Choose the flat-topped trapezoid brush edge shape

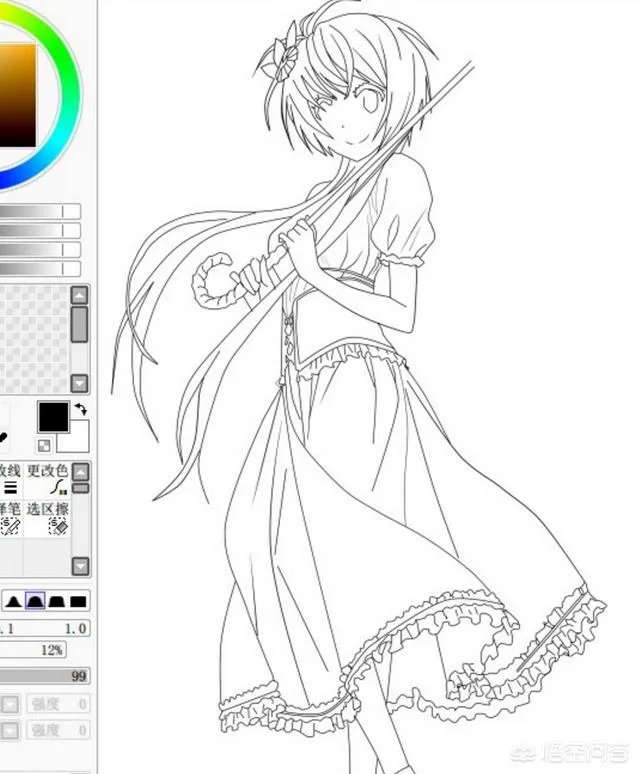[x=57, y=601]
